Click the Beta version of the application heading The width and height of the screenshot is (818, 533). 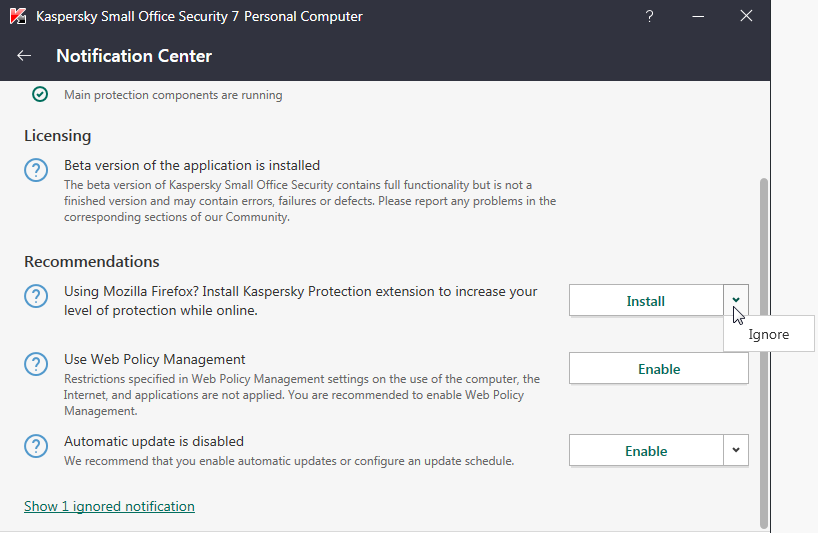[192, 165]
